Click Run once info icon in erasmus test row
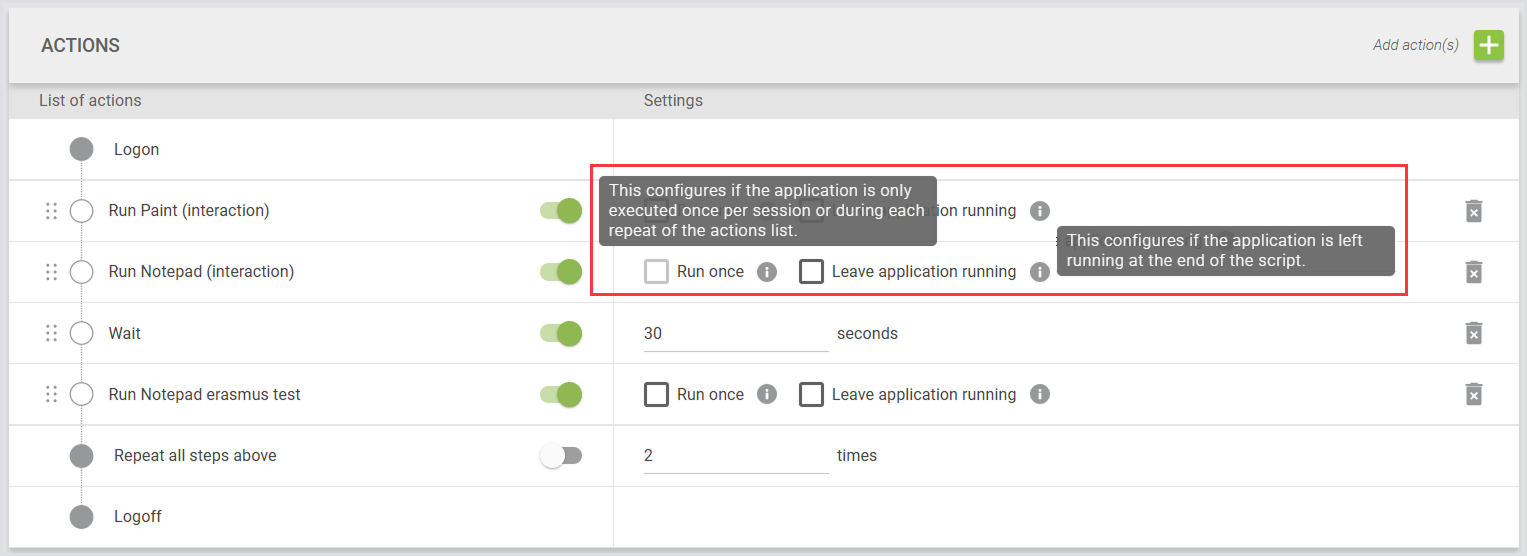The height and width of the screenshot is (556, 1527). (x=767, y=394)
